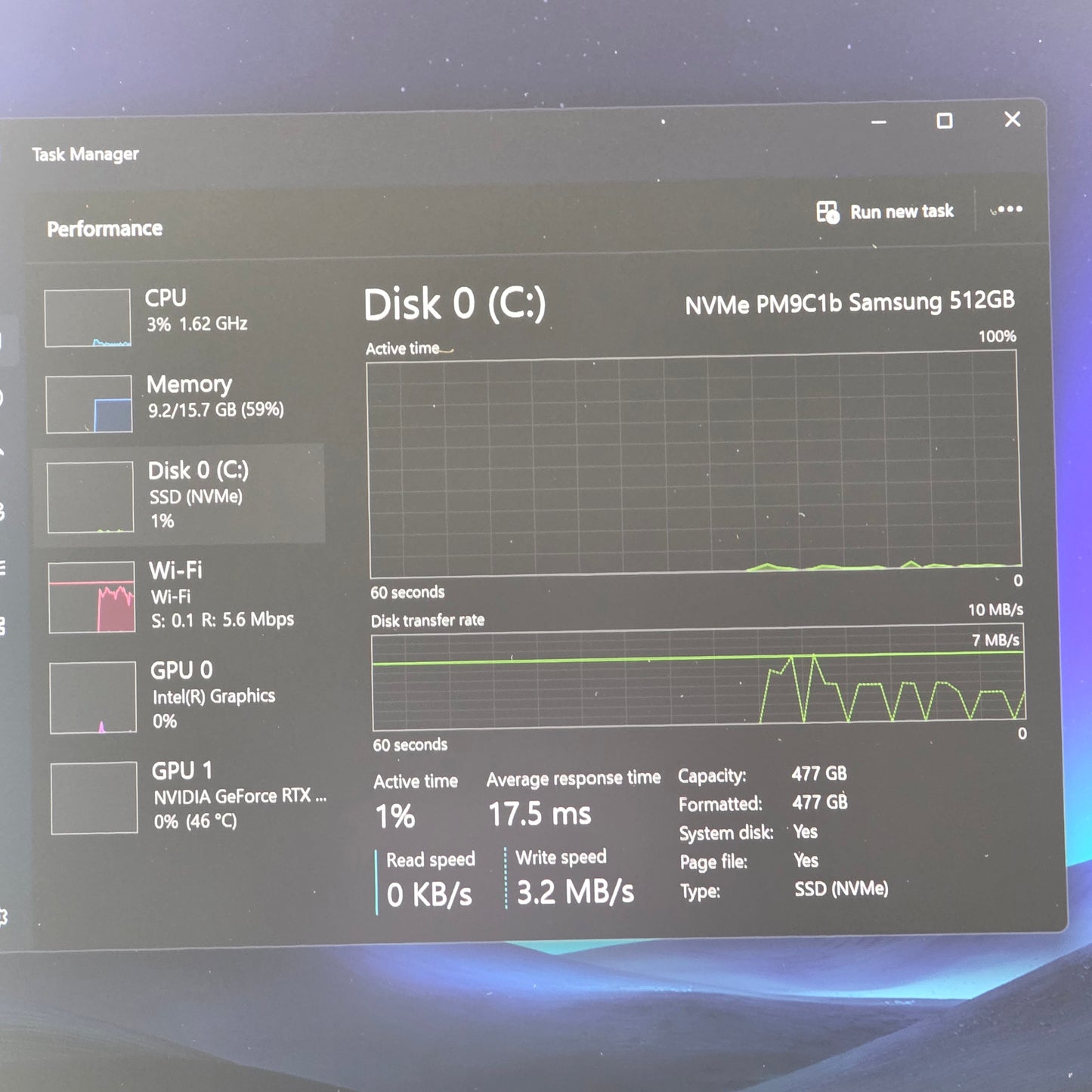1092x1092 pixels.
Task: Select the Wi-Fi performance item
Action: (x=183, y=595)
